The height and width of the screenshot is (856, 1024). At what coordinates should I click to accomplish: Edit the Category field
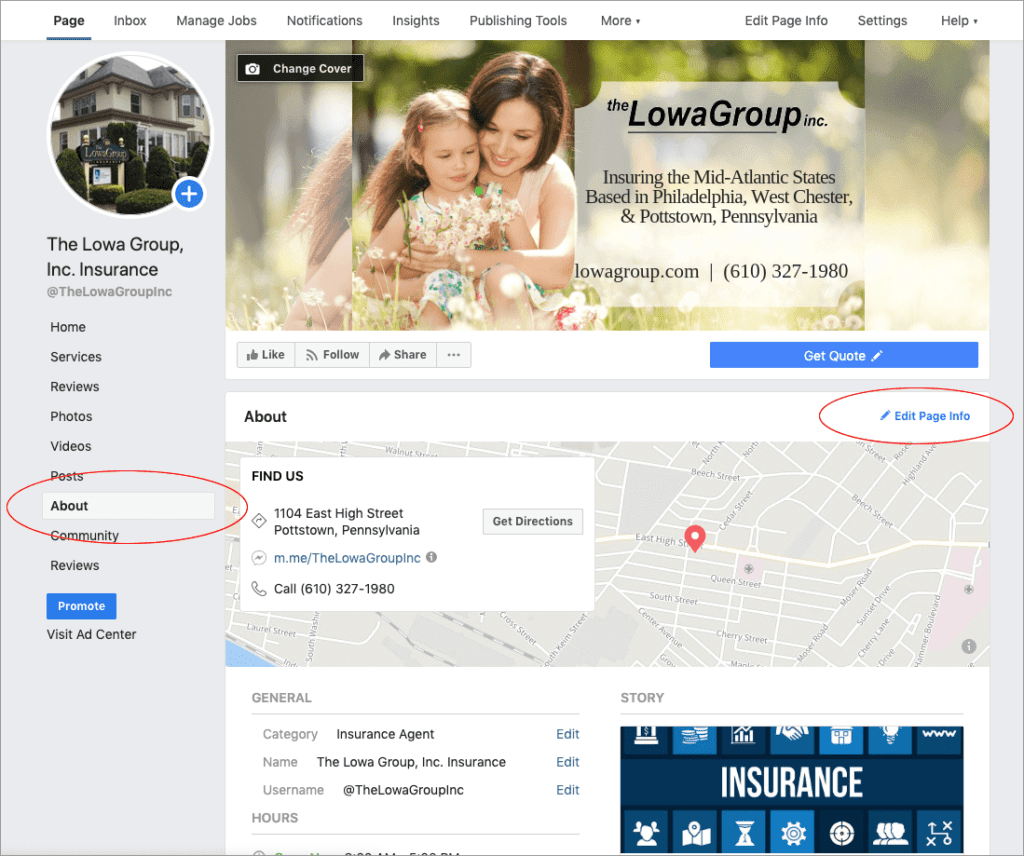pyautogui.click(x=568, y=734)
